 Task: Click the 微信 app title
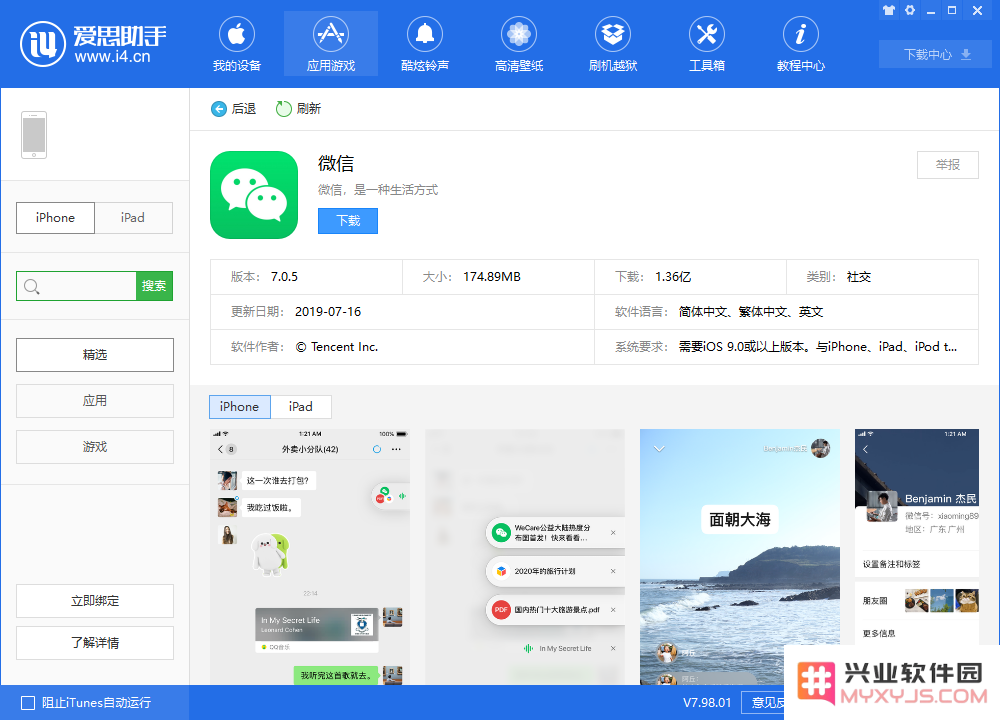[336, 164]
